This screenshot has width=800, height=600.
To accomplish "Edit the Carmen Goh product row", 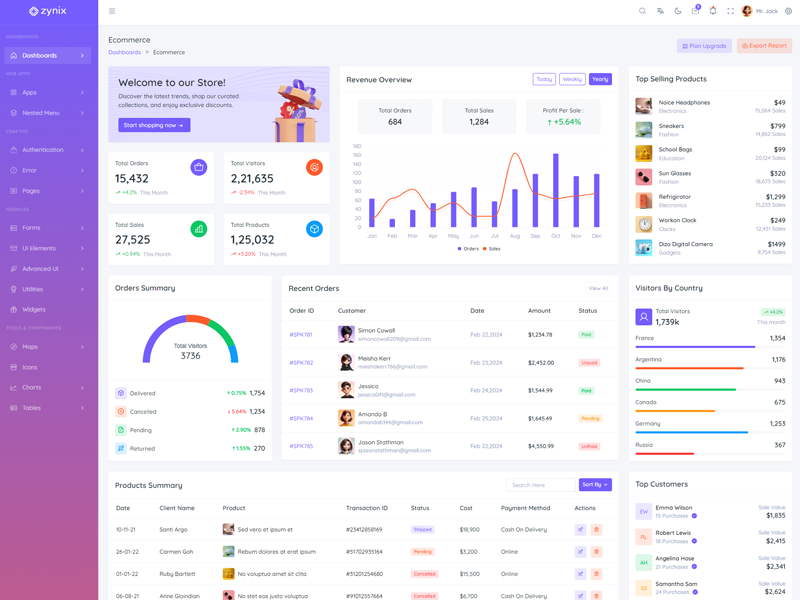I will tap(580, 552).
